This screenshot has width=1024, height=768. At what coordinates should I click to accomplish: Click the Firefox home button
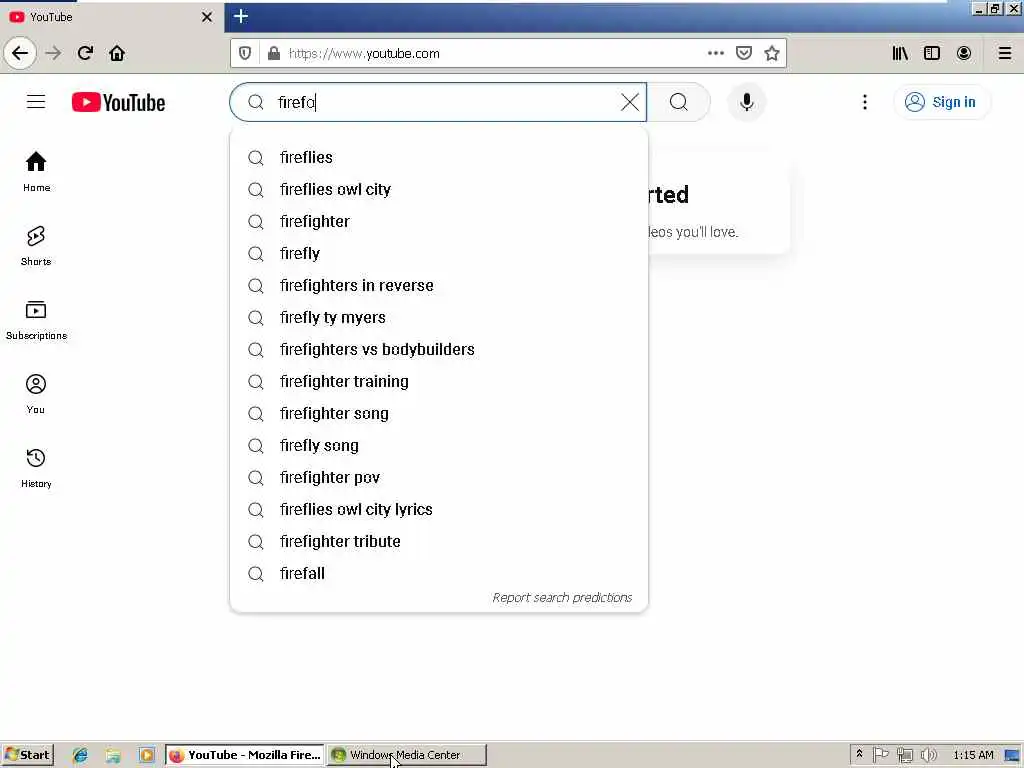point(117,53)
